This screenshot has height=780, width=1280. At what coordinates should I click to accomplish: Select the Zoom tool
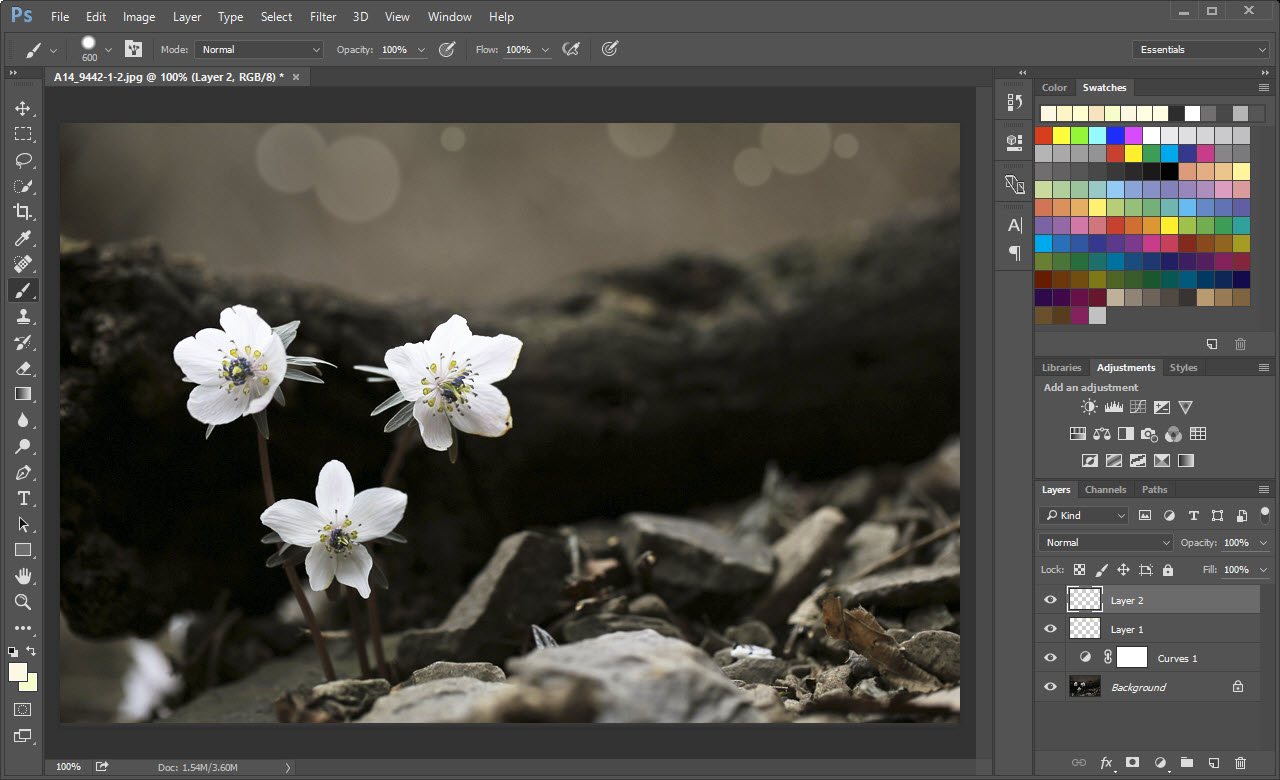[x=22, y=602]
